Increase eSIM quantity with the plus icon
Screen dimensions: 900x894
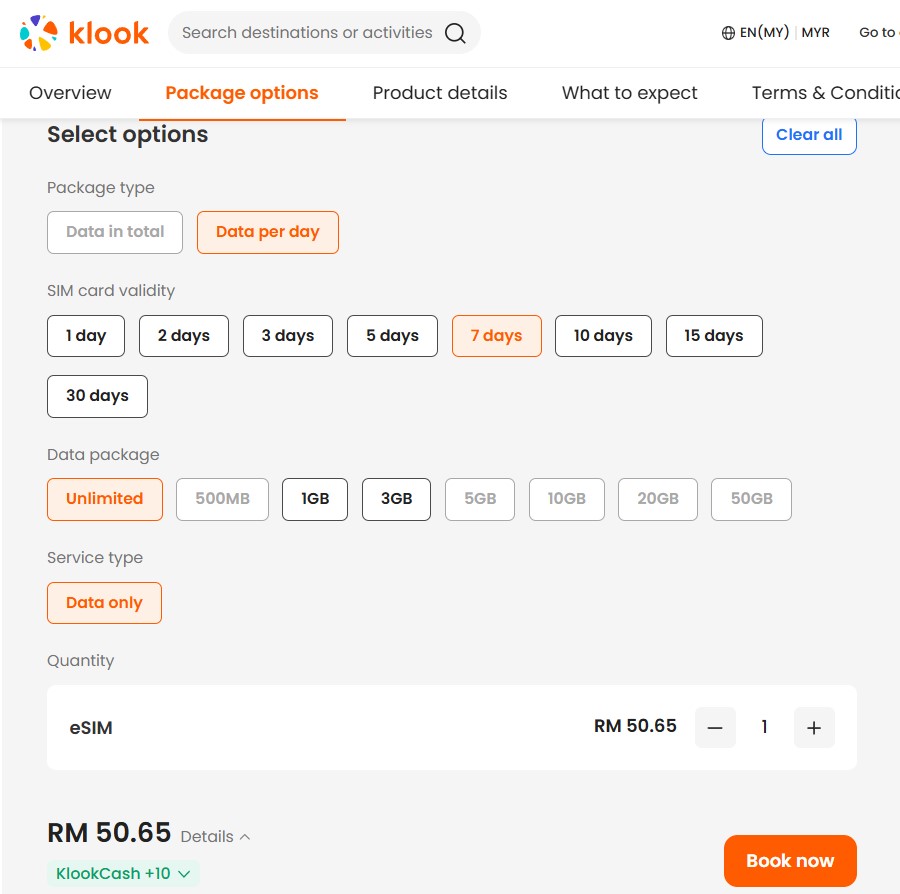[x=814, y=727]
